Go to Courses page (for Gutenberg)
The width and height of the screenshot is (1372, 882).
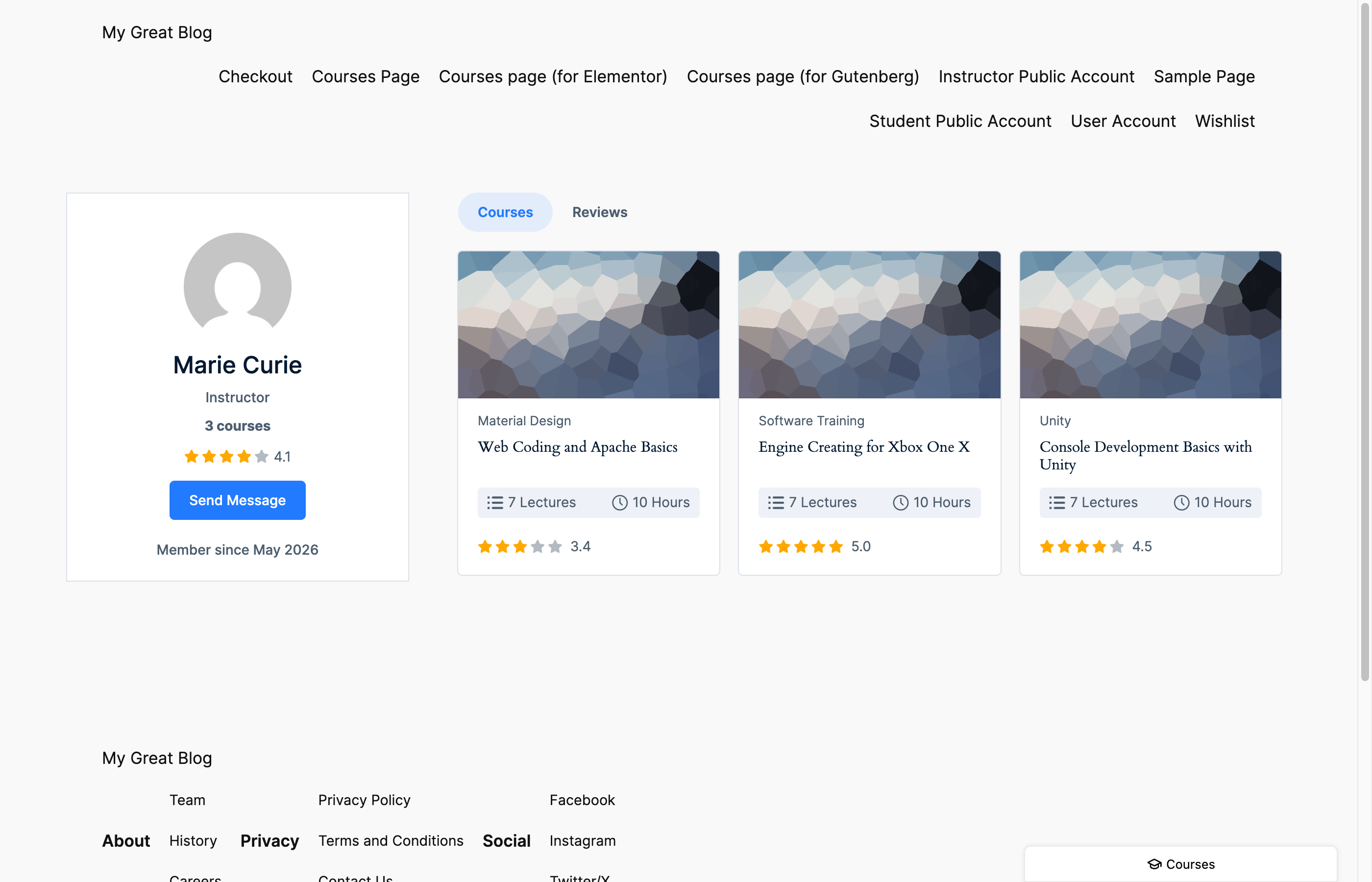803,76
